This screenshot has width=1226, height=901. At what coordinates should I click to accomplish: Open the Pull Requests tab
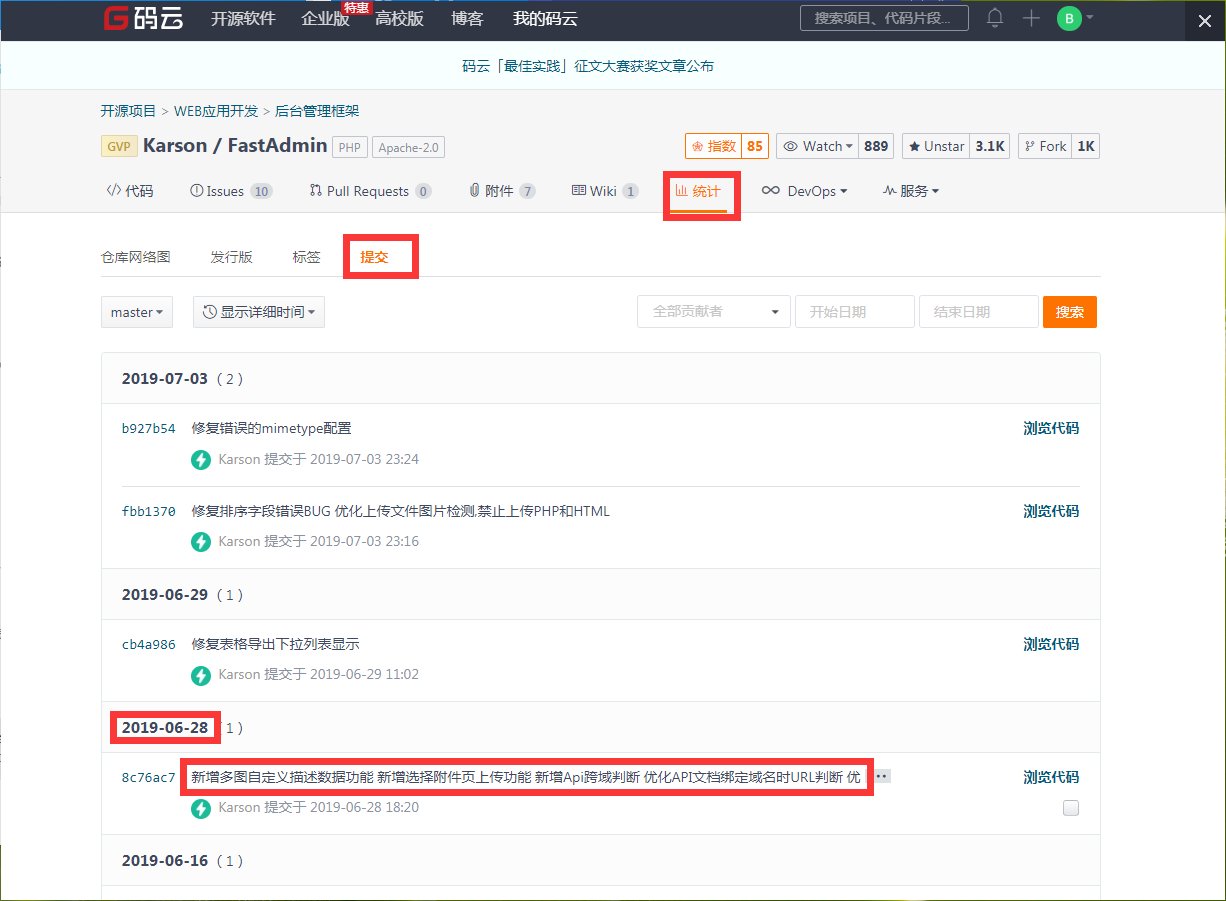[x=370, y=191]
